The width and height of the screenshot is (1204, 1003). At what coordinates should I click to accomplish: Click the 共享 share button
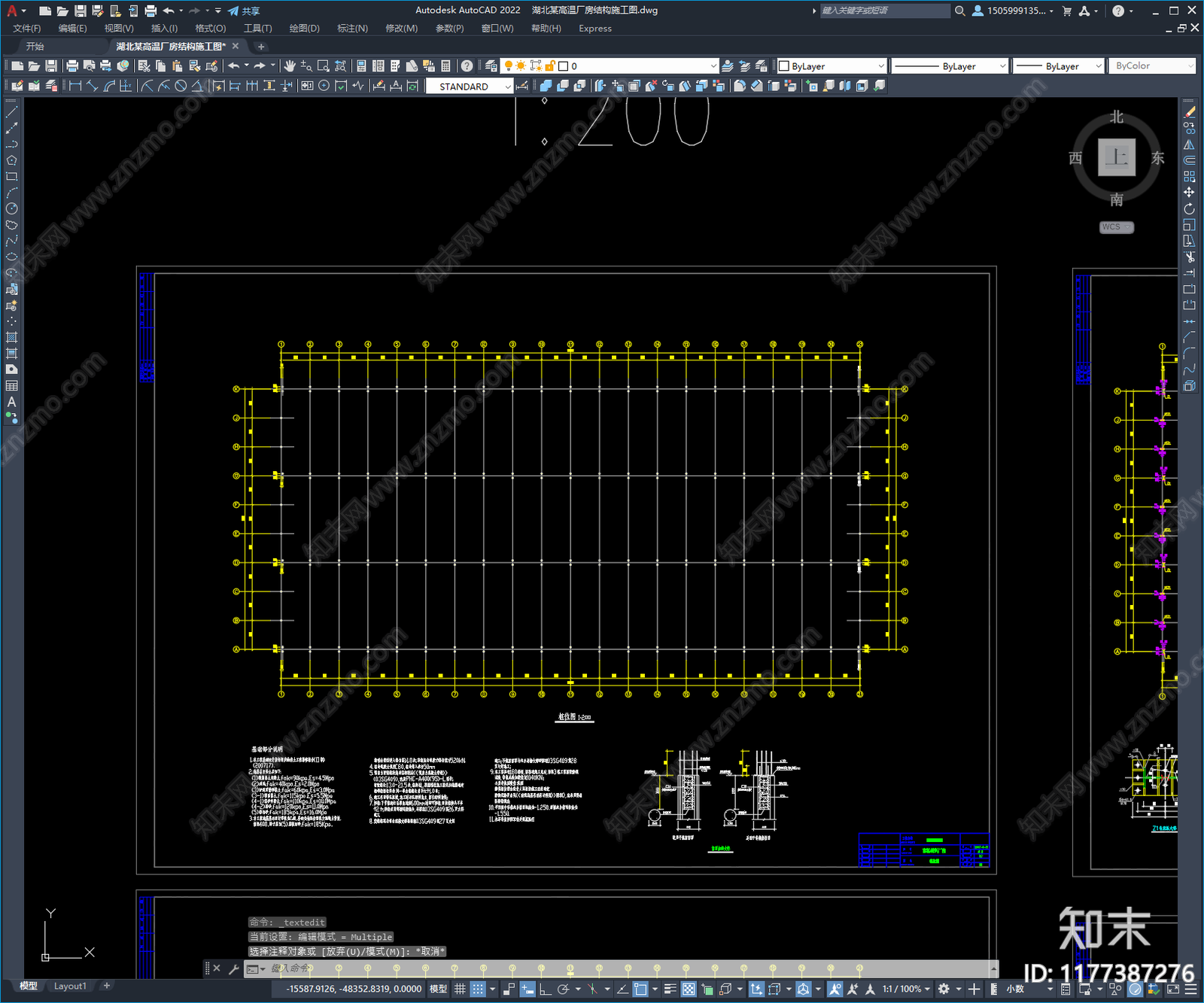pyautogui.click(x=244, y=11)
